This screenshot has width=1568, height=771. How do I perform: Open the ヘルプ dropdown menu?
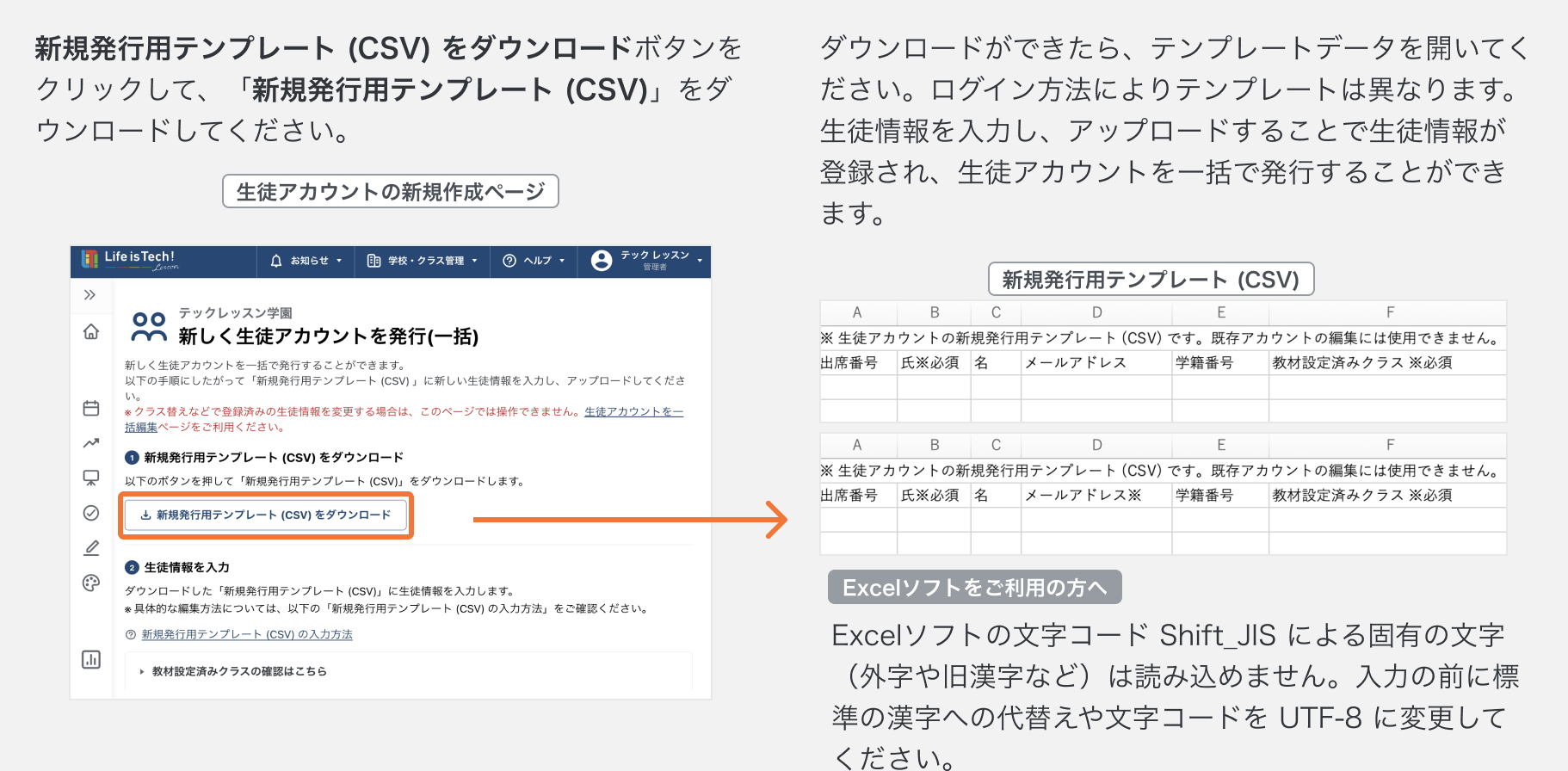534,261
